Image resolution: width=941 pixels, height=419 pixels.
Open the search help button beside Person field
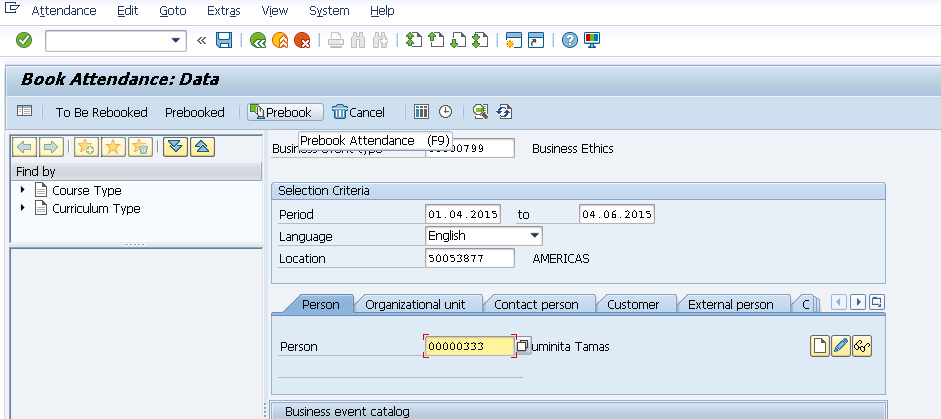point(523,346)
